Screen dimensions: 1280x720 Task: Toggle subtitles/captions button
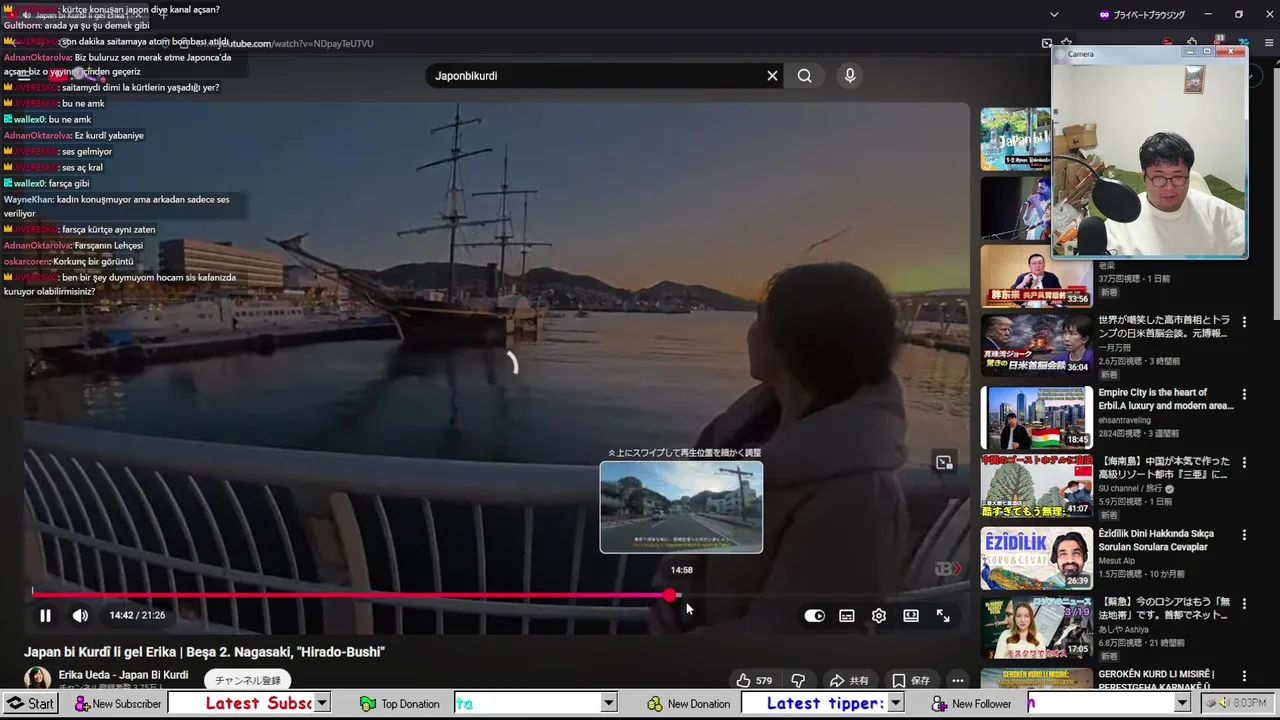pyautogui.click(x=847, y=616)
